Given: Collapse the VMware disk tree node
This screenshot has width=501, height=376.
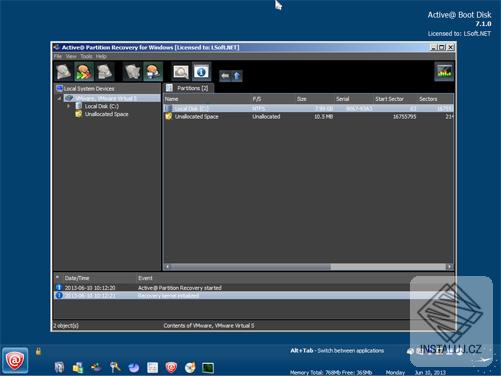Looking at the screenshot, I should tap(60, 98).
